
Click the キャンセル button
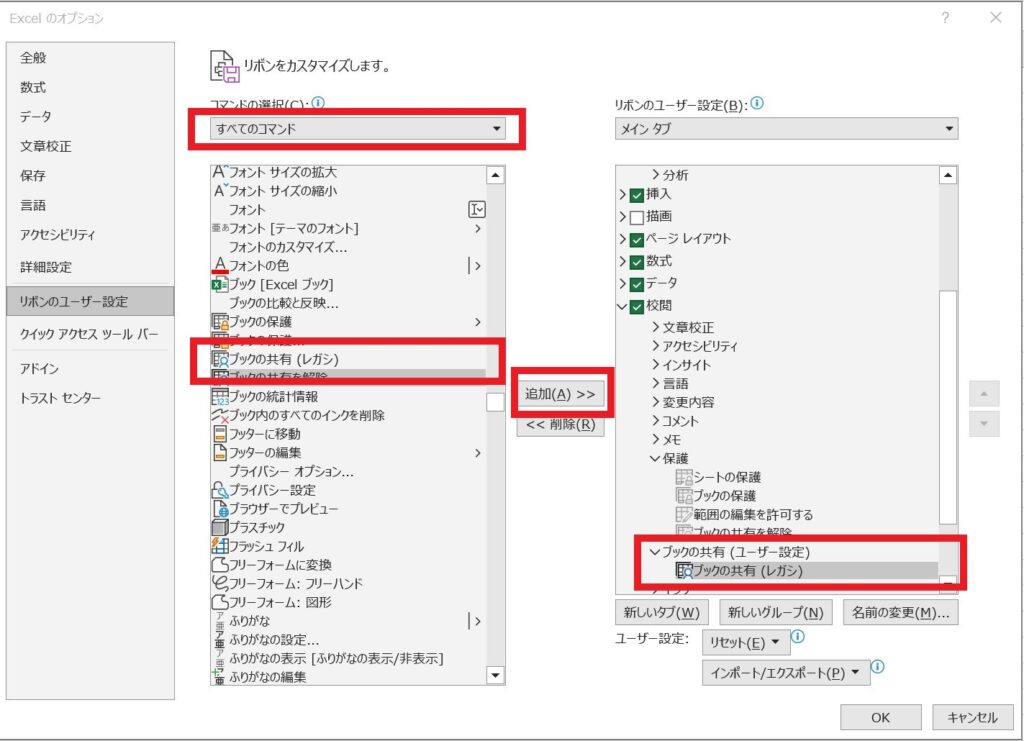(972, 717)
